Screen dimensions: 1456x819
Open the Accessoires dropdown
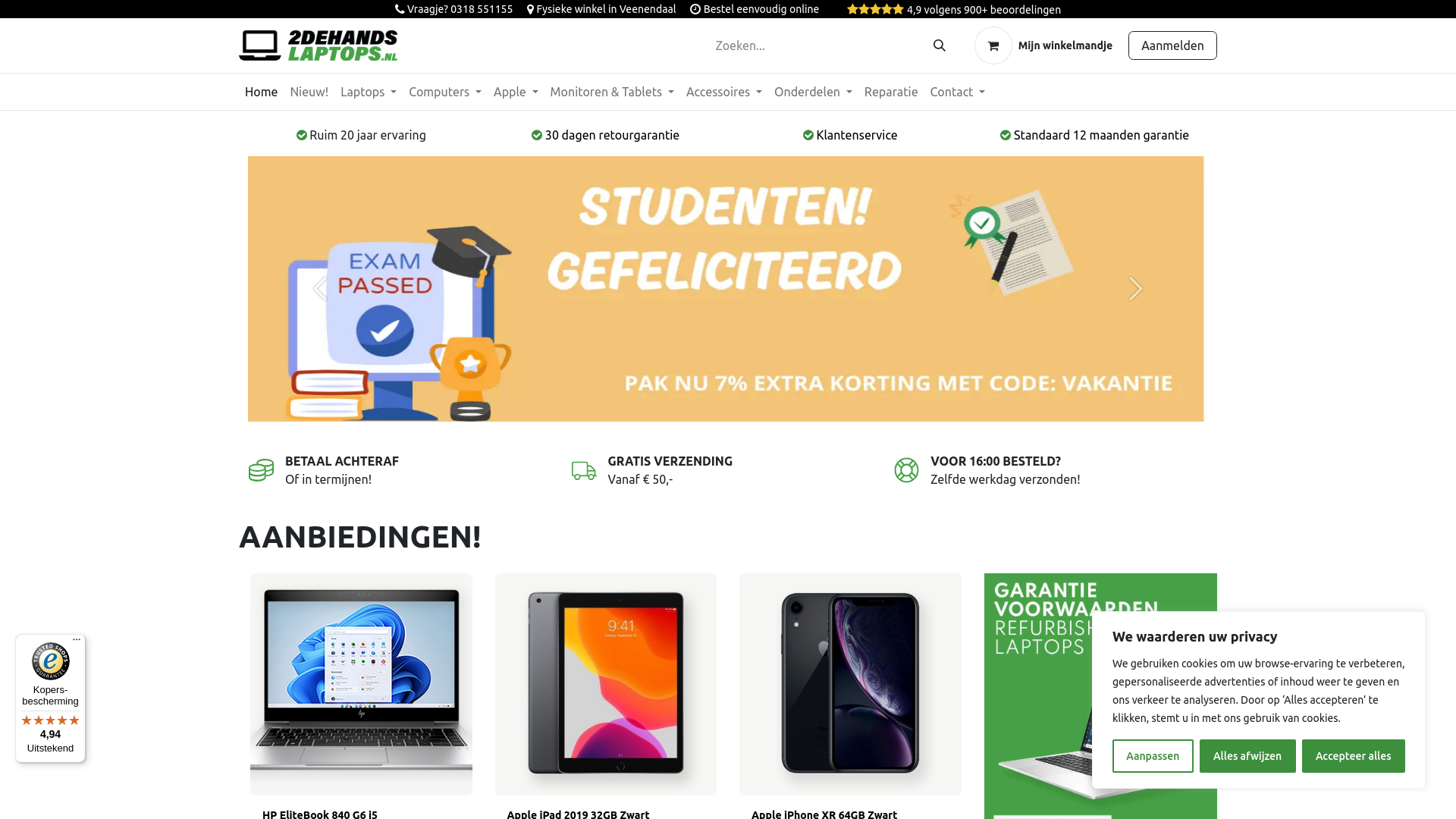(723, 92)
